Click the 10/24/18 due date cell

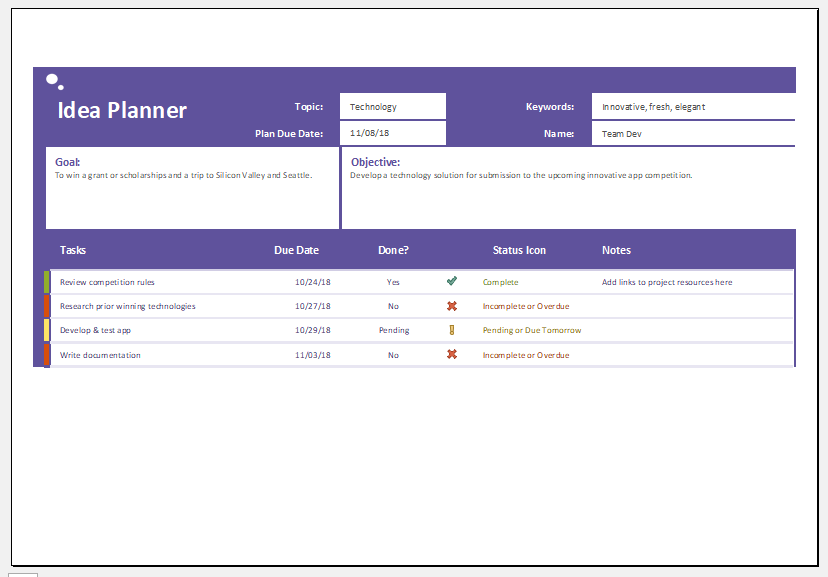(x=313, y=282)
